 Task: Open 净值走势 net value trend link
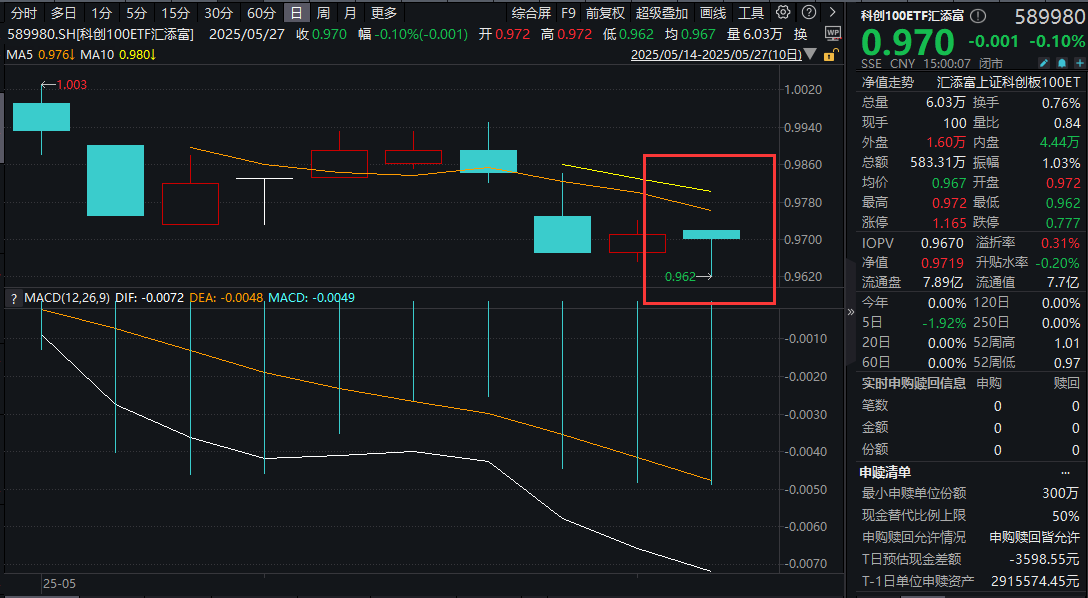point(887,82)
